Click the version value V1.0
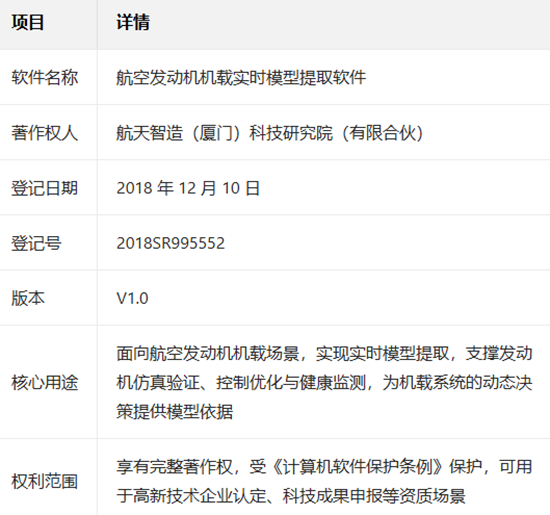550x515 pixels. pos(132,298)
